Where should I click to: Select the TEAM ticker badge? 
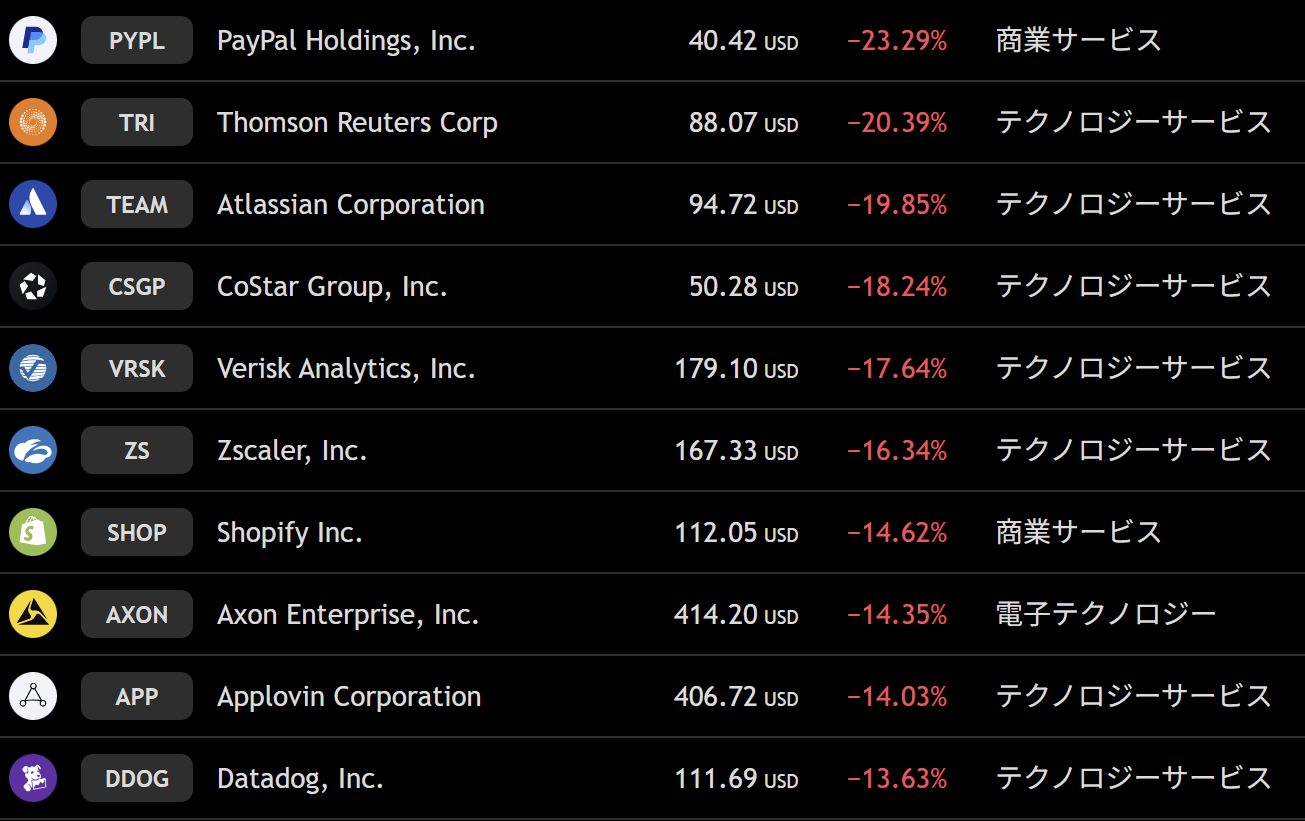[137, 205]
